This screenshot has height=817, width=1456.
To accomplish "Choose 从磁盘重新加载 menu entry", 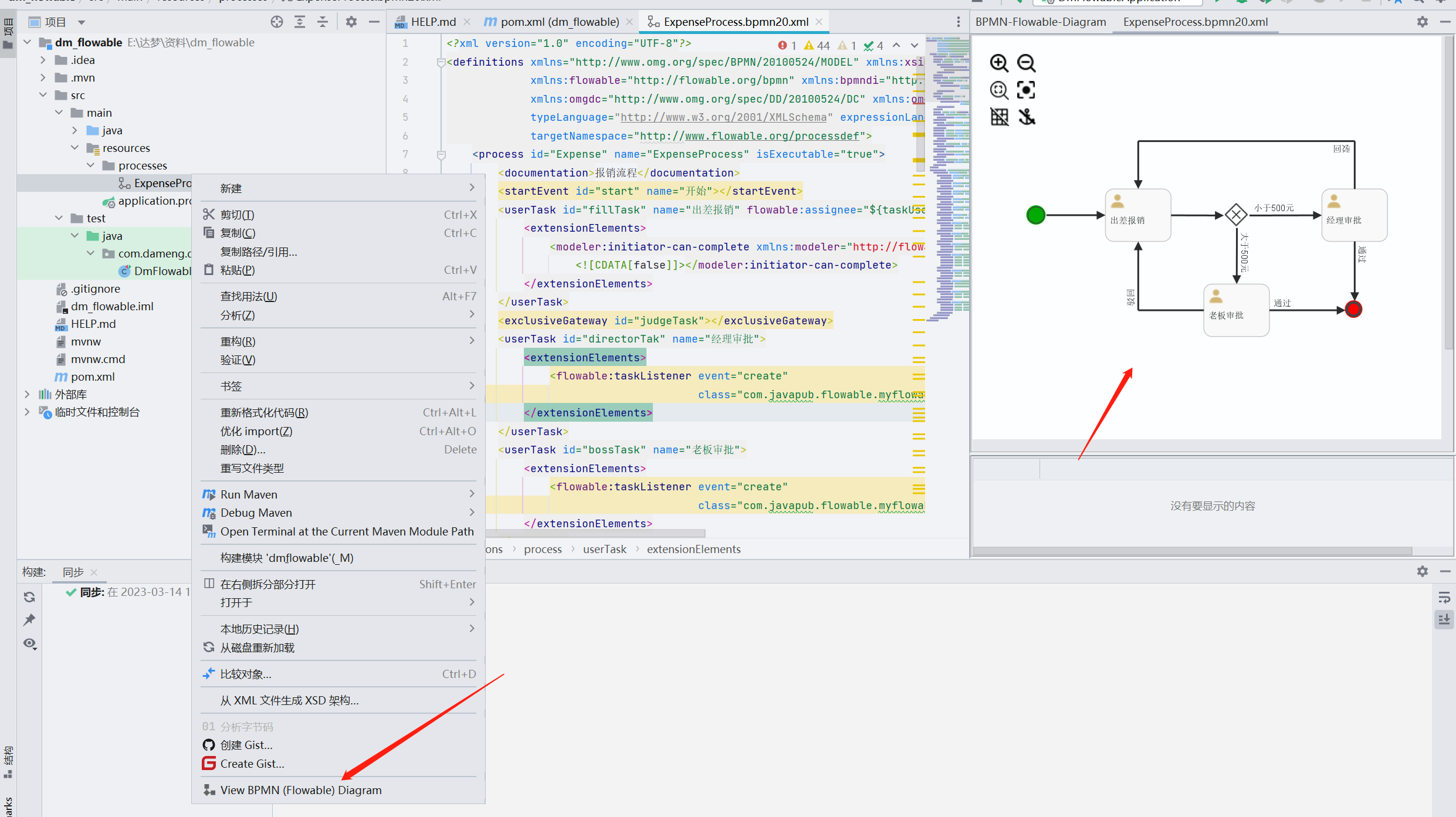I will 338,648.
